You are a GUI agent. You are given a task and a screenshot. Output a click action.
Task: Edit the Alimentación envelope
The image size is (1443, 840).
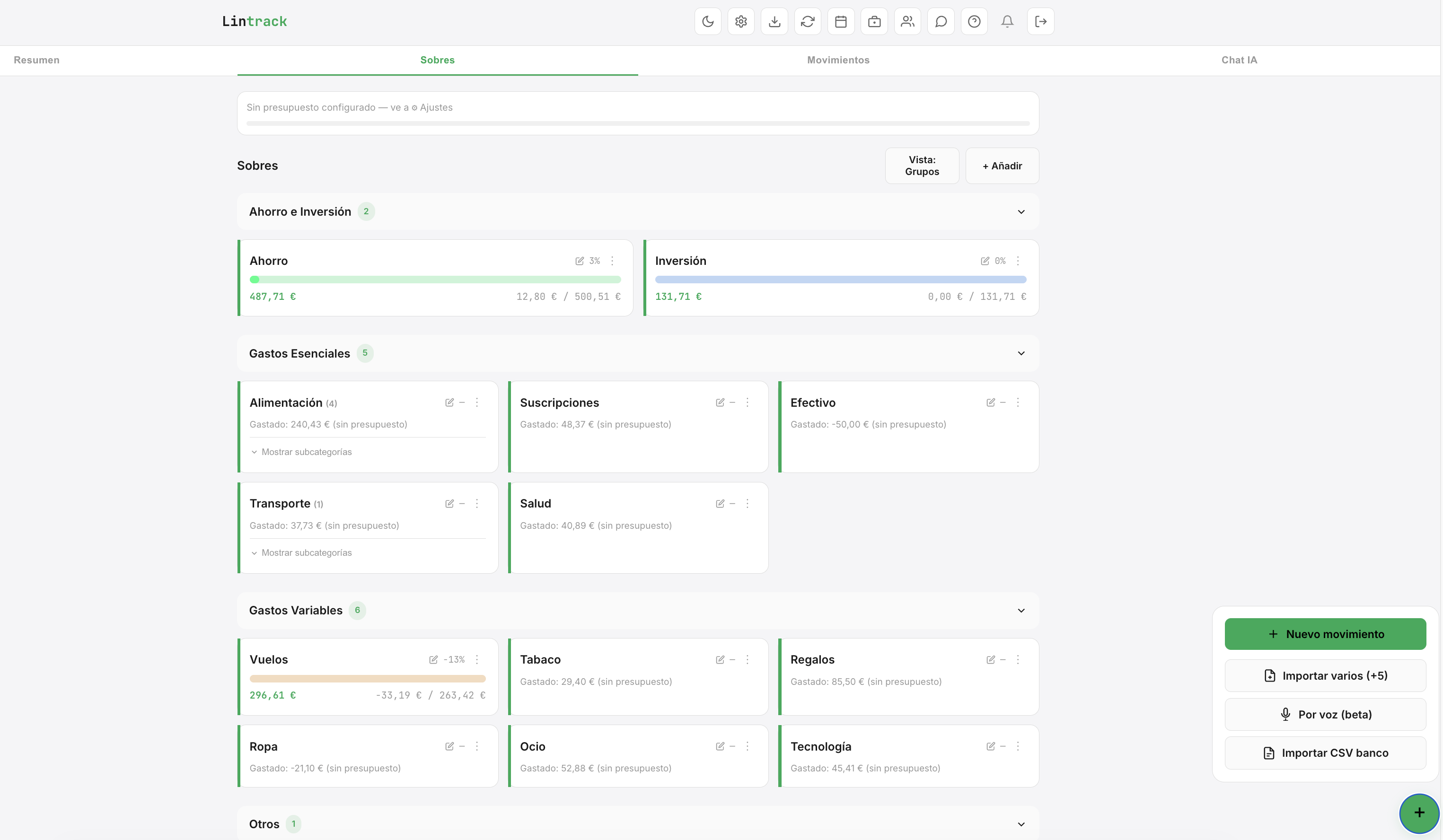pos(449,402)
